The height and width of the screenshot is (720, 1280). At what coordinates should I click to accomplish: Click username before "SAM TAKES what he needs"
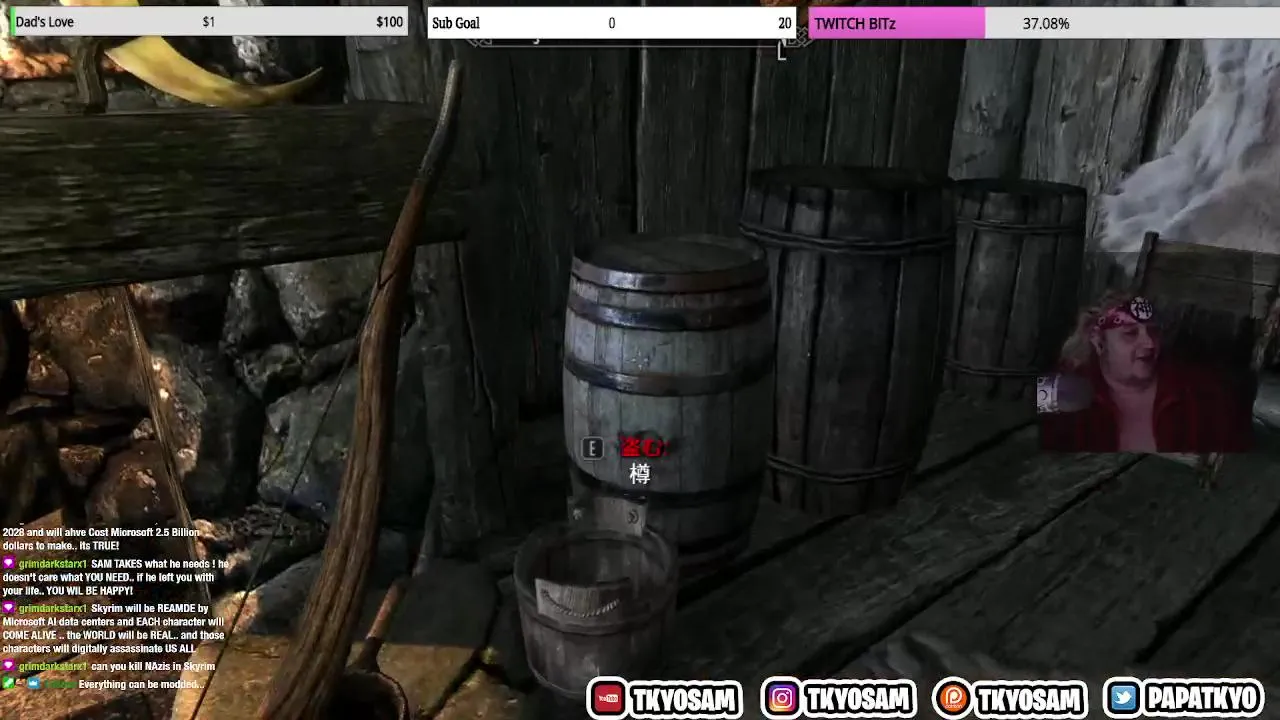click(x=52, y=564)
